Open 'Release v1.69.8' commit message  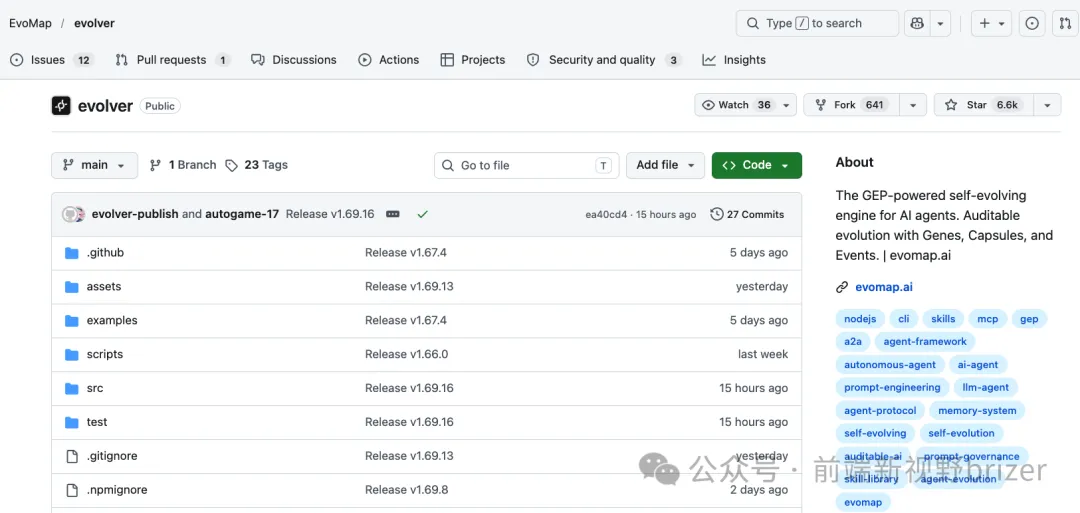[x=406, y=490]
